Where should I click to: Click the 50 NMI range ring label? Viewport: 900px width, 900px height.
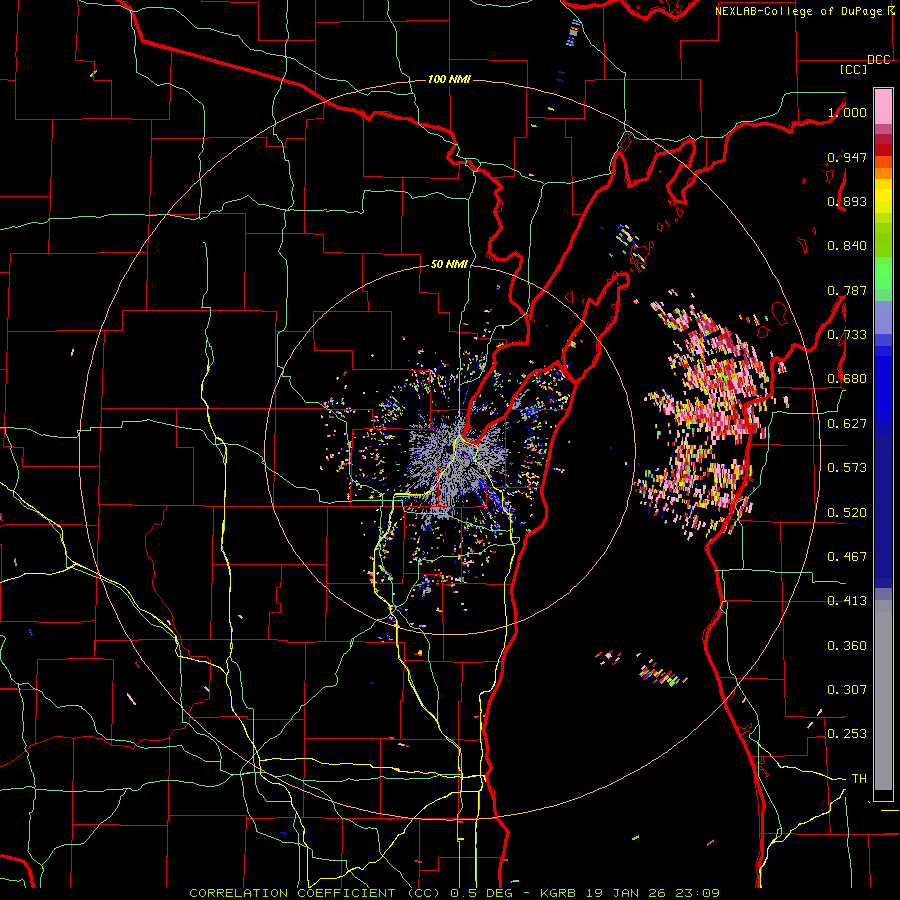click(x=449, y=264)
